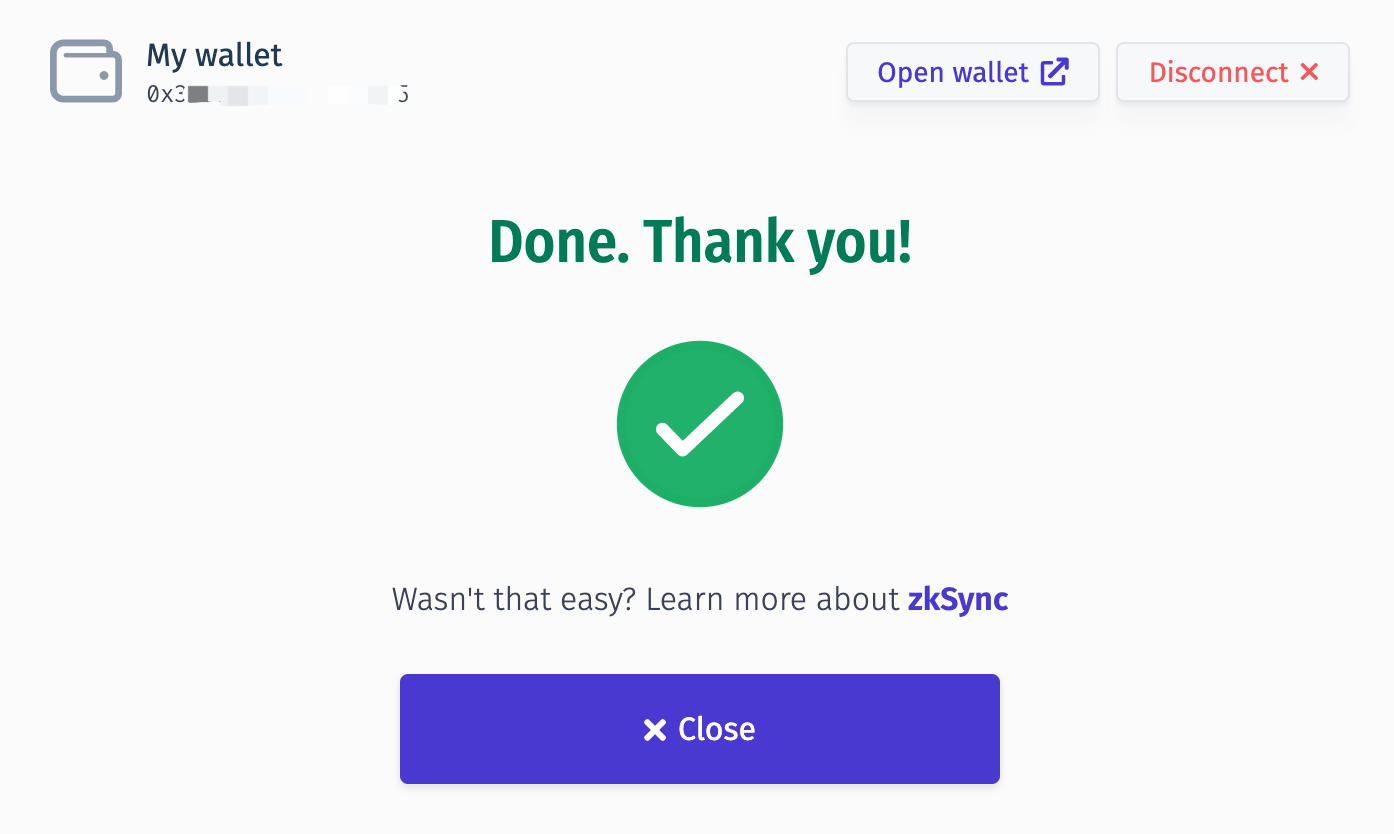Viewport: 1394px width, 834px height.
Task: Click the wallet icon in the header
Action: pos(86,71)
